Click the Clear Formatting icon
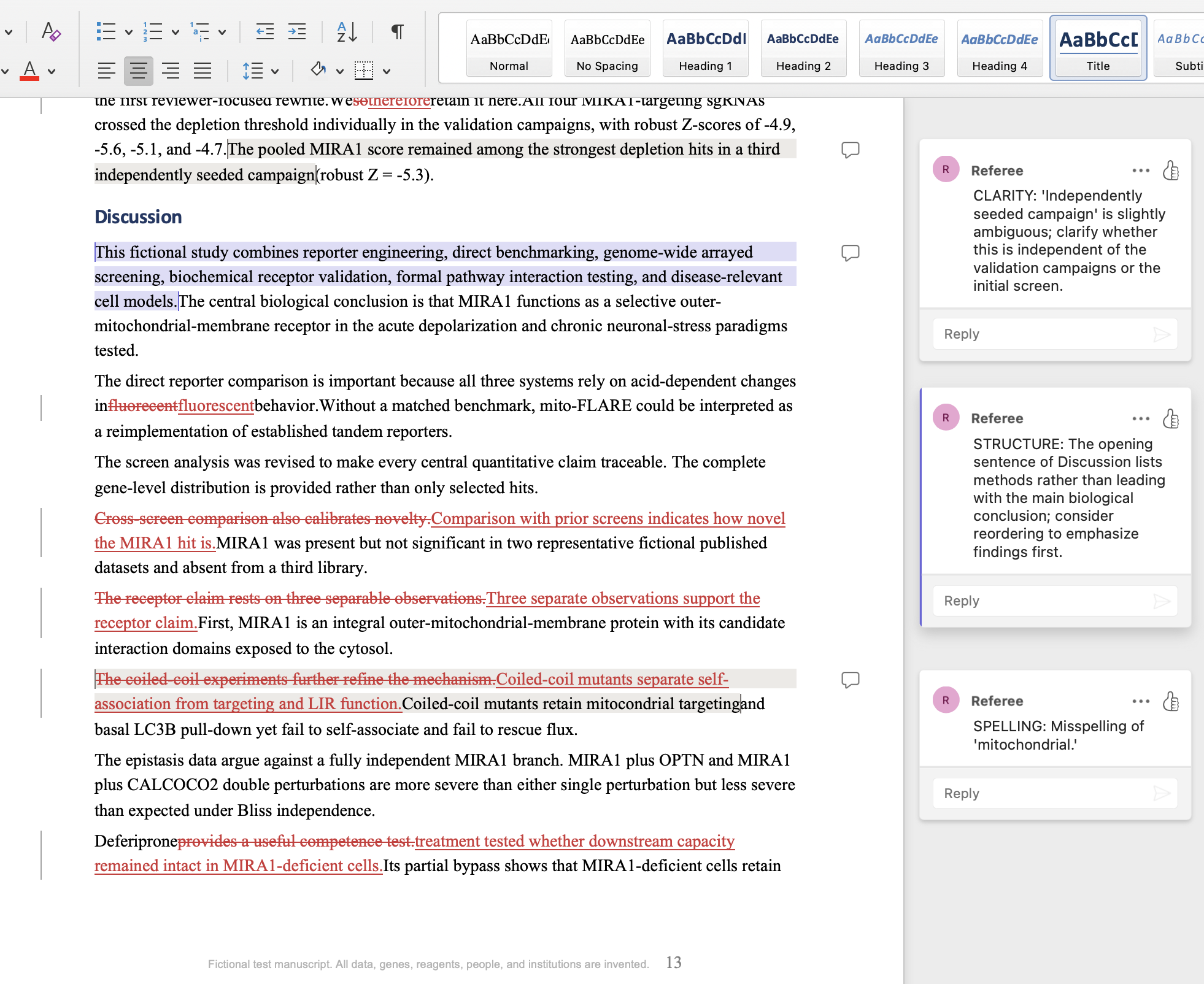The width and height of the screenshot is (1204, 984). click(51, 31)
